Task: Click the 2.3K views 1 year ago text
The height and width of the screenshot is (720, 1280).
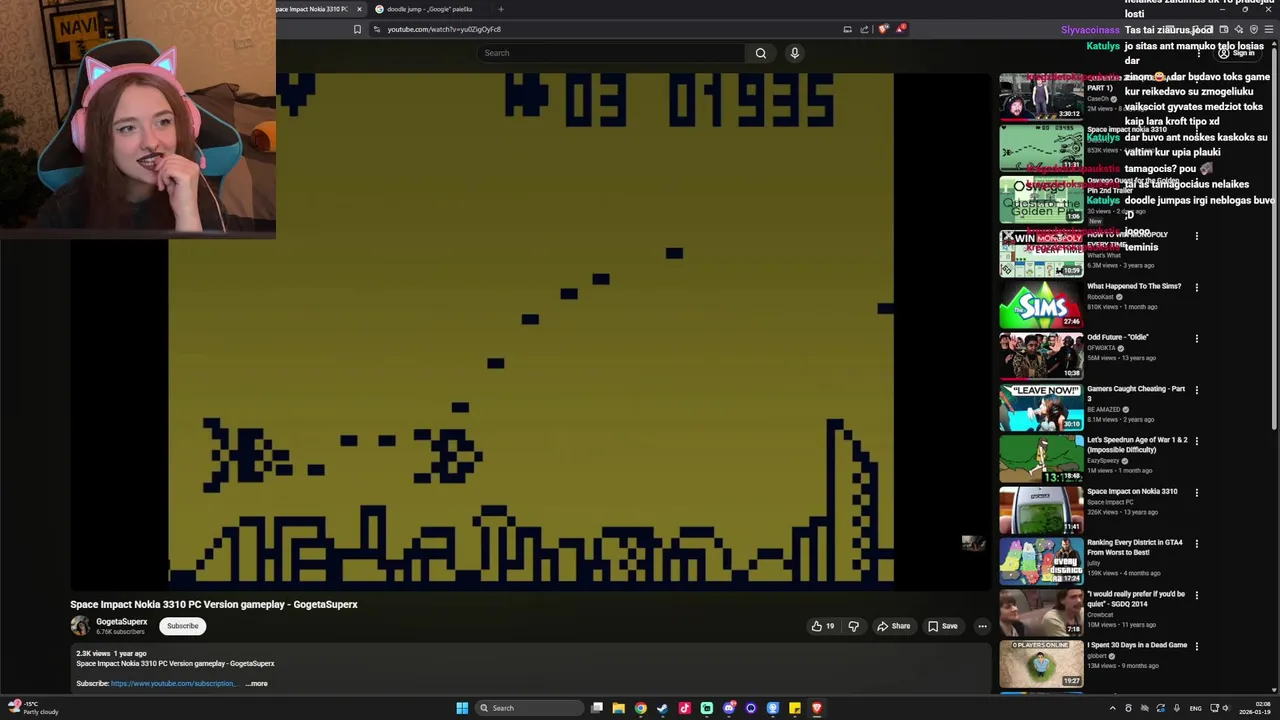Action: (x=111, y=653)
